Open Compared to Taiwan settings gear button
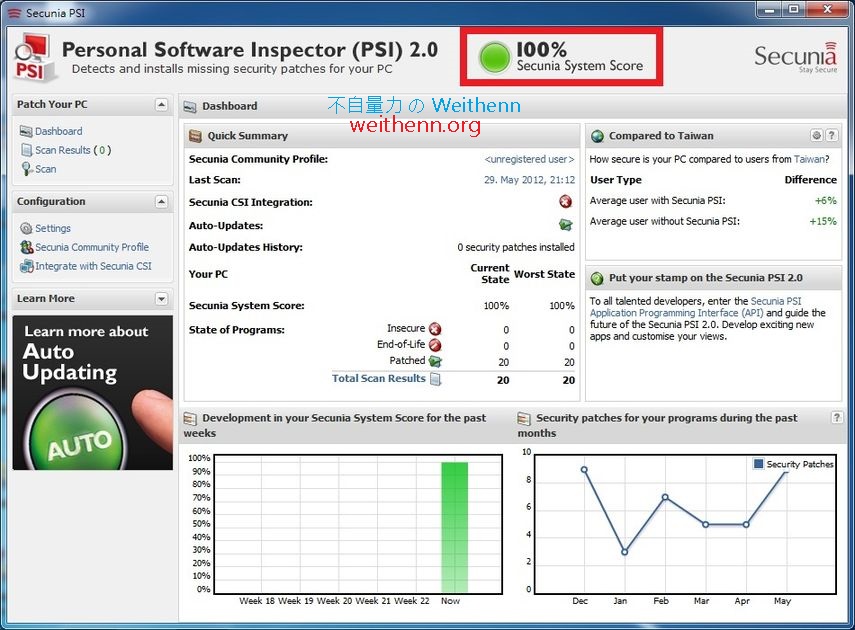Image resolution: width=855 pixels, height=630 pixels. [x=816, y=135]
